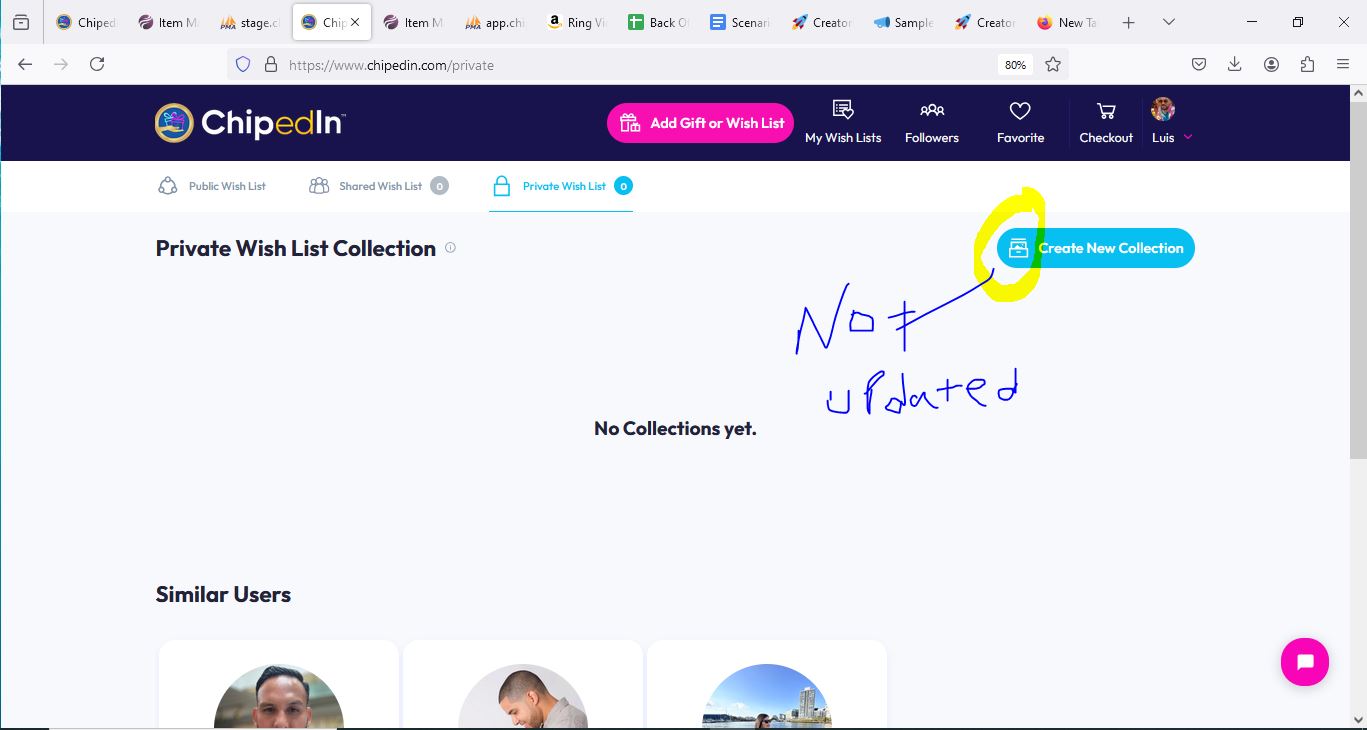Click second similar user photo
This screenshot has width=1367, height=730.
(x=523, y=698)
